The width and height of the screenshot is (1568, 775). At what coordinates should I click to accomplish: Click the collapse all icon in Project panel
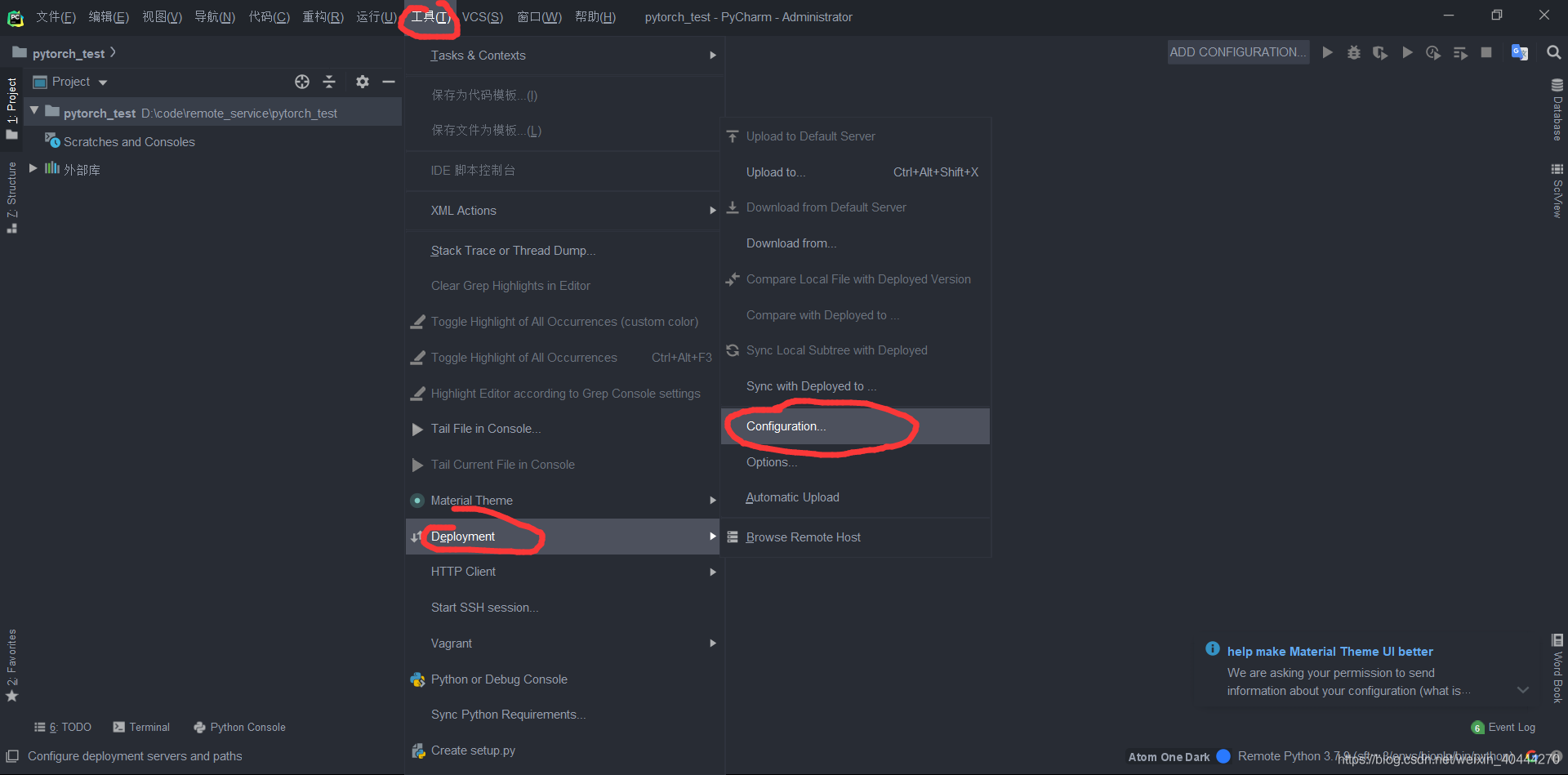pyautogui.click(x=329, y=82)
